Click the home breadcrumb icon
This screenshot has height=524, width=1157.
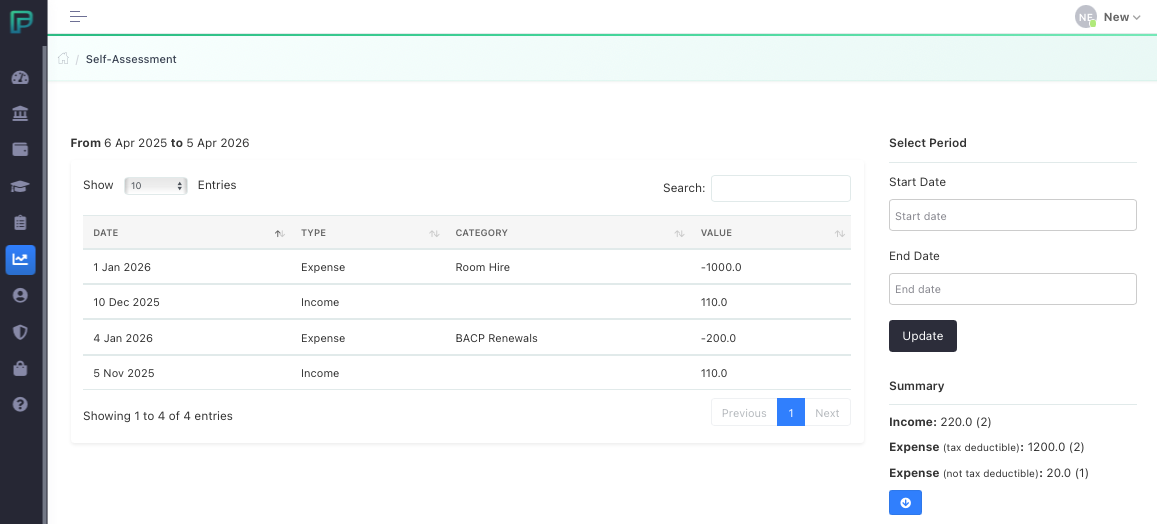coord(64,59)
